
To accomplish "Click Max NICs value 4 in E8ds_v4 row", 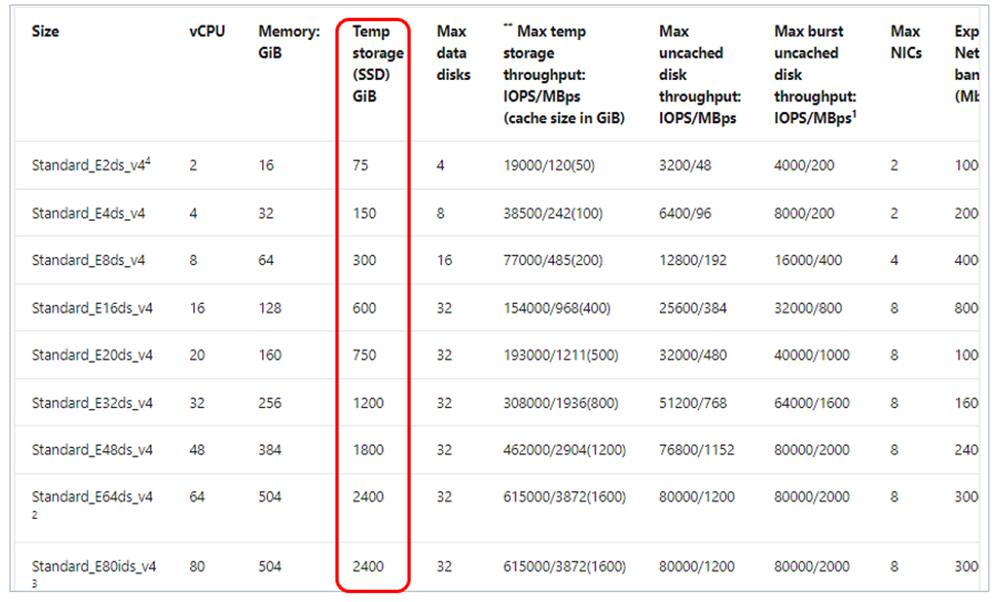I will (x=895, y=261).
